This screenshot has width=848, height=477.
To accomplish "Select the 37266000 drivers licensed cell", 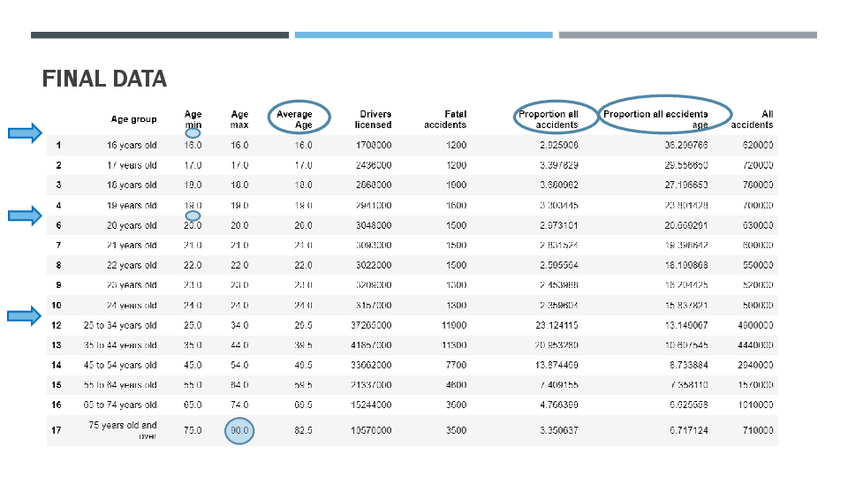I will [370, 325].
